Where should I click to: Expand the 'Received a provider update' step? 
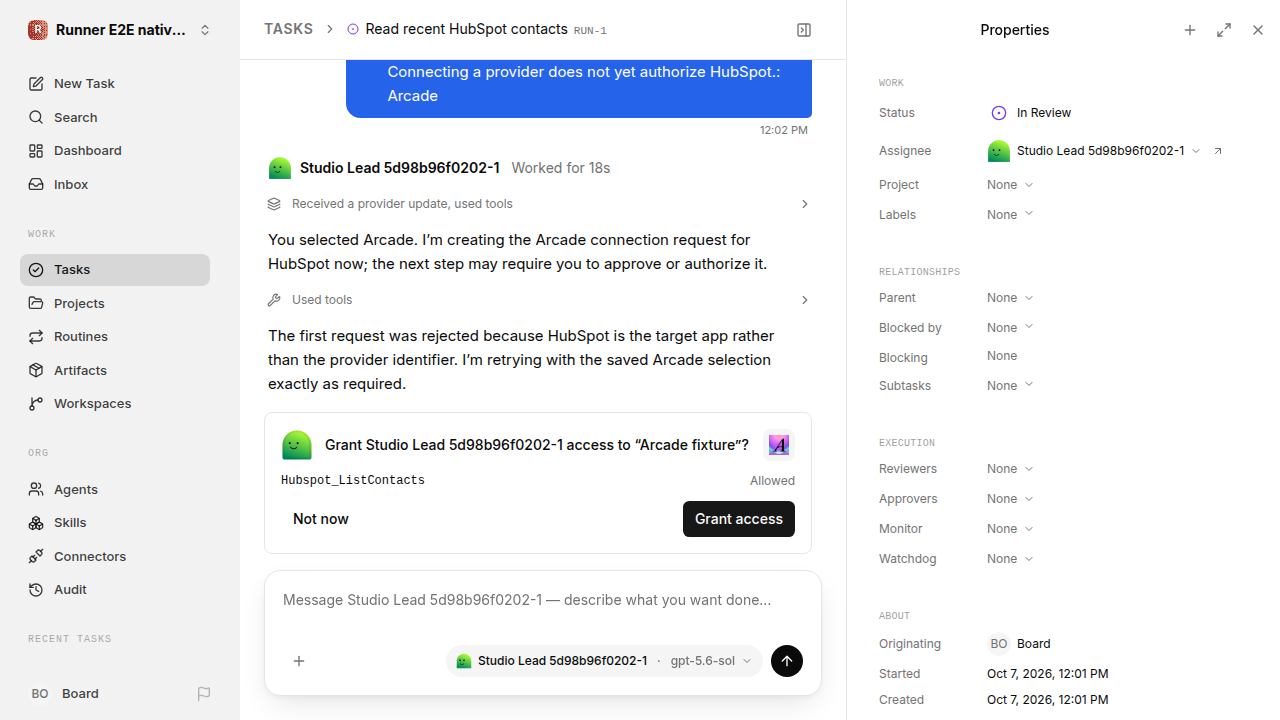538,204
